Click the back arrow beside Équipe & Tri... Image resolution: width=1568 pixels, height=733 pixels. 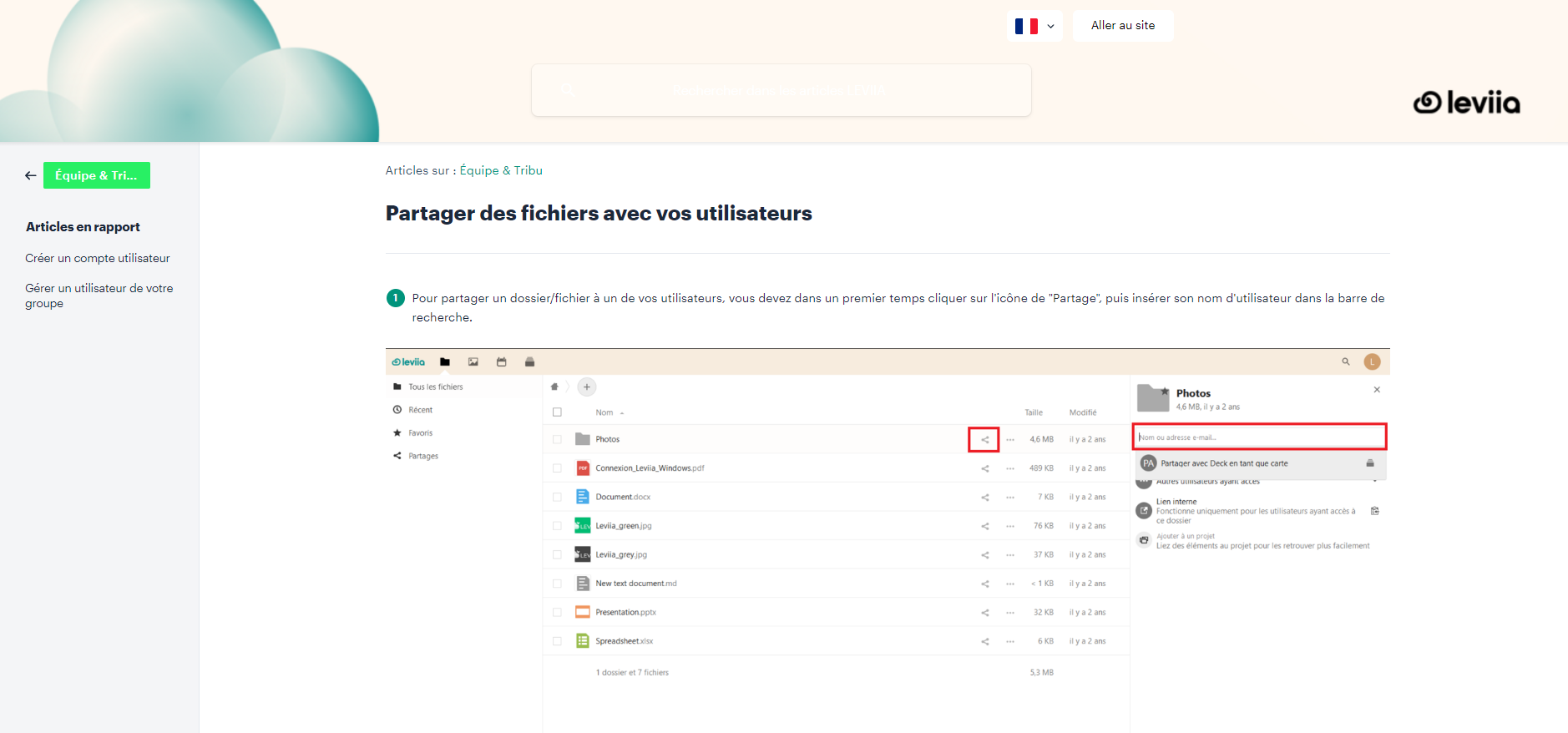tap(31, 175)
